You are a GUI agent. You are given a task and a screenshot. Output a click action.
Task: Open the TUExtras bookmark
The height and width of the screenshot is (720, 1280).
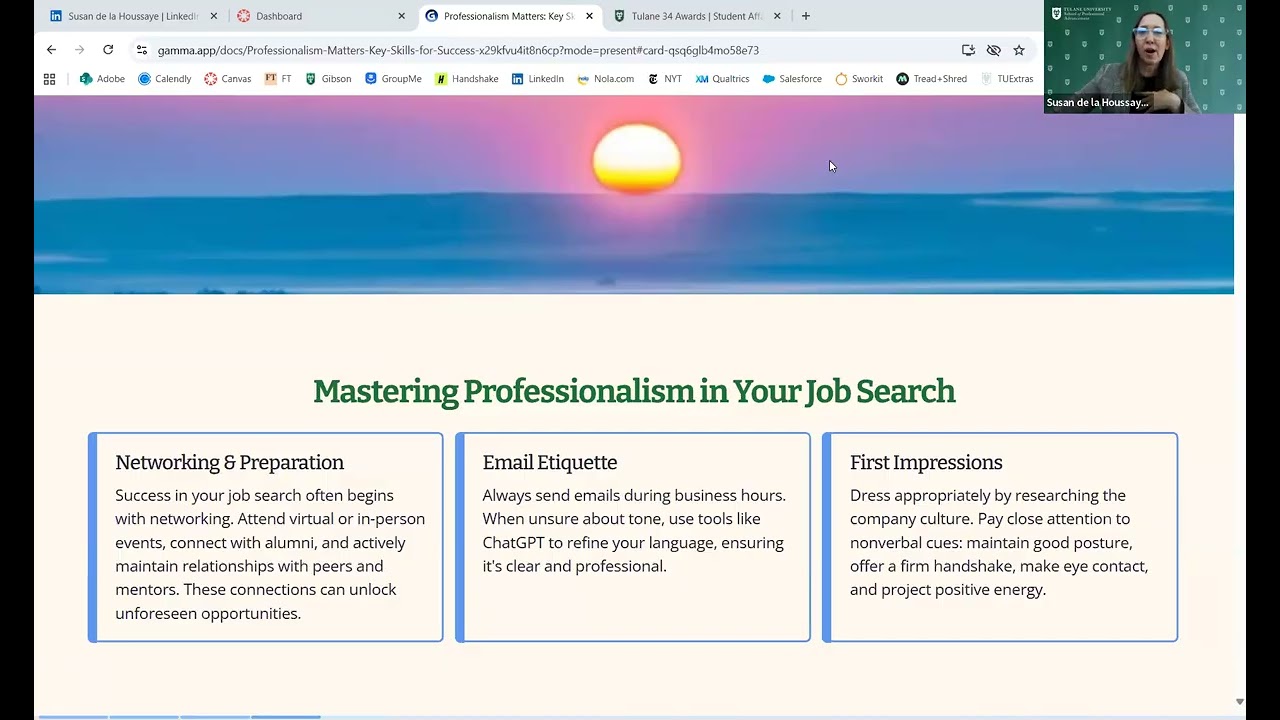pos(1007,79)
